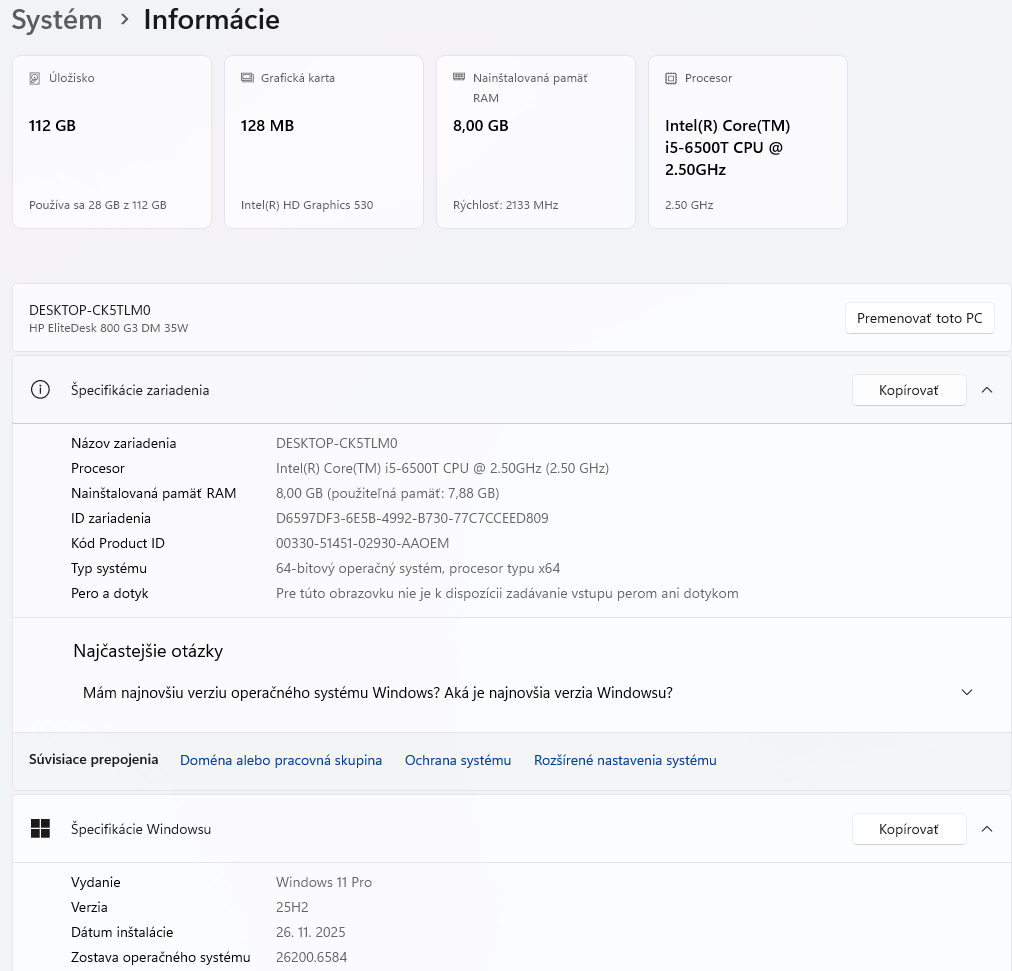Click the ID zariadenia value text

412,518
